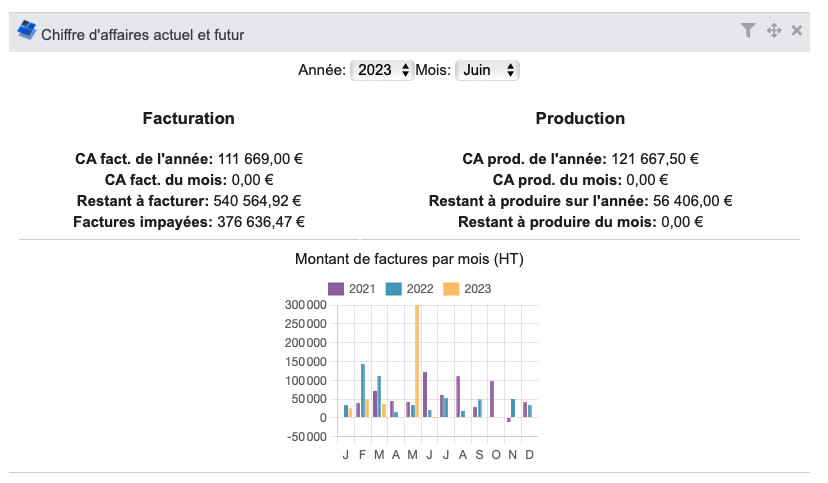Click the blue February 2022 bar
This screenshot has height=483, width=828.
(362, 390)
